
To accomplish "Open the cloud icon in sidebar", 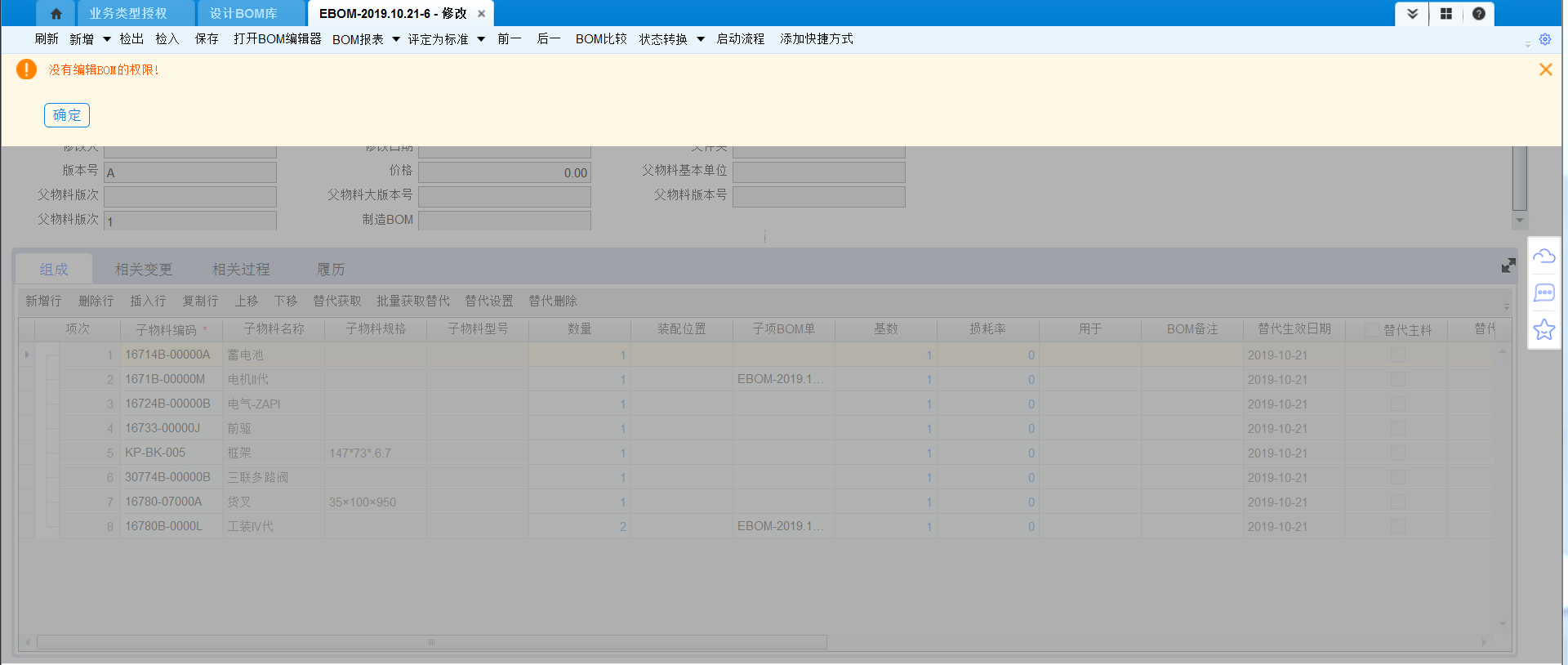I will pyautogui.click(x=1543, y=257).
